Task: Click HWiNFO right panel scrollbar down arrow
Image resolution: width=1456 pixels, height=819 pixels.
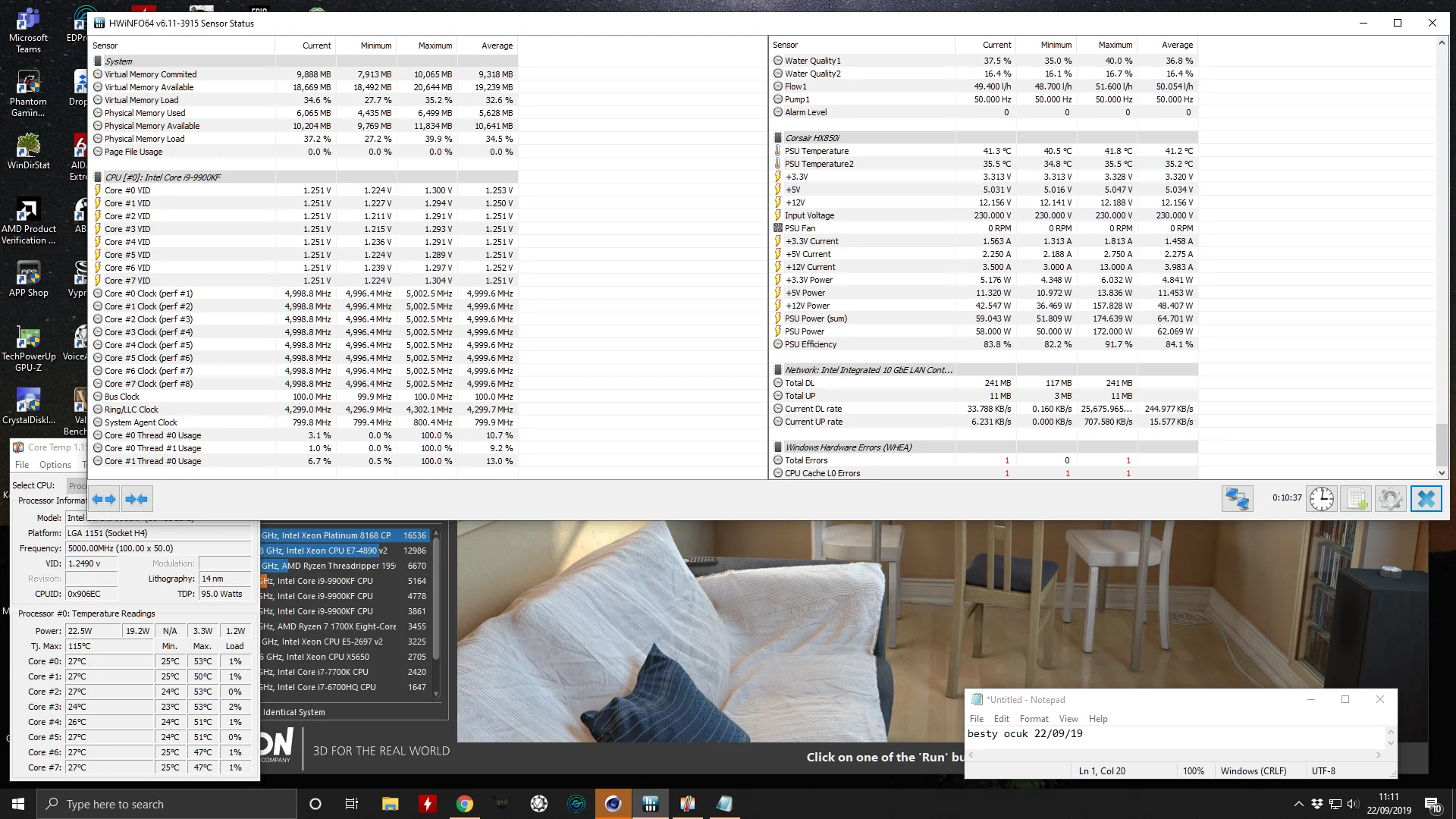Action: click(x=1442, y=473)
